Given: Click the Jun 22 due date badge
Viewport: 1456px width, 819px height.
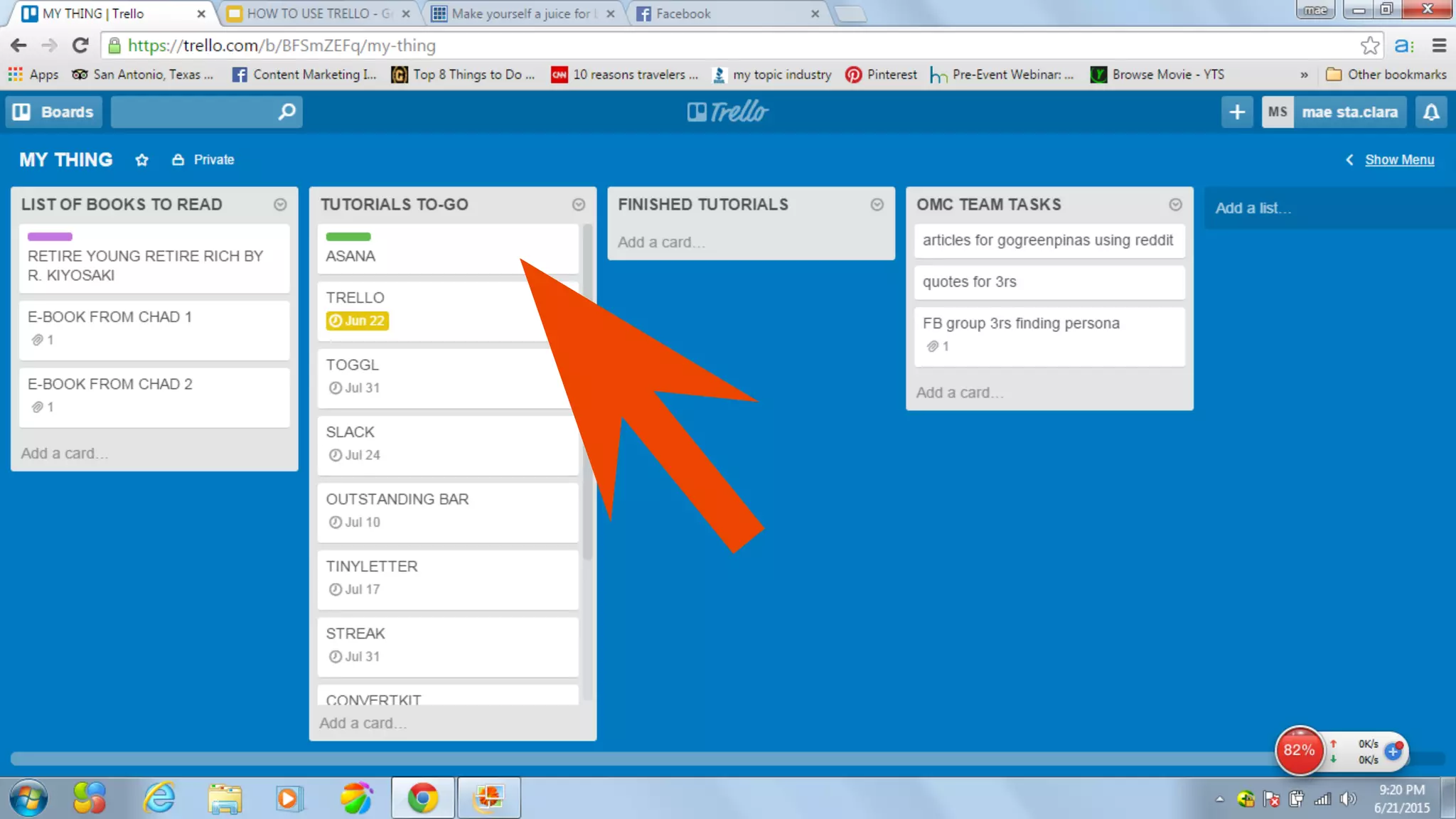Looking at the screenshot, I should click(357, 321).
